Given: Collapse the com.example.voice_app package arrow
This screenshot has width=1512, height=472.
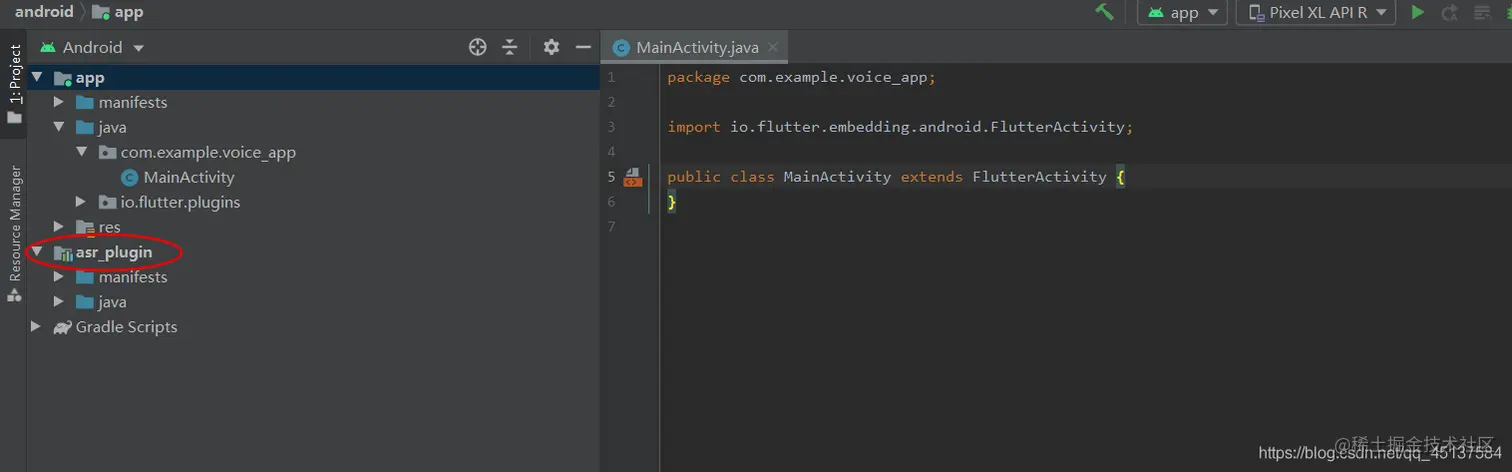Looking at the screenshot, I should 82,152.
